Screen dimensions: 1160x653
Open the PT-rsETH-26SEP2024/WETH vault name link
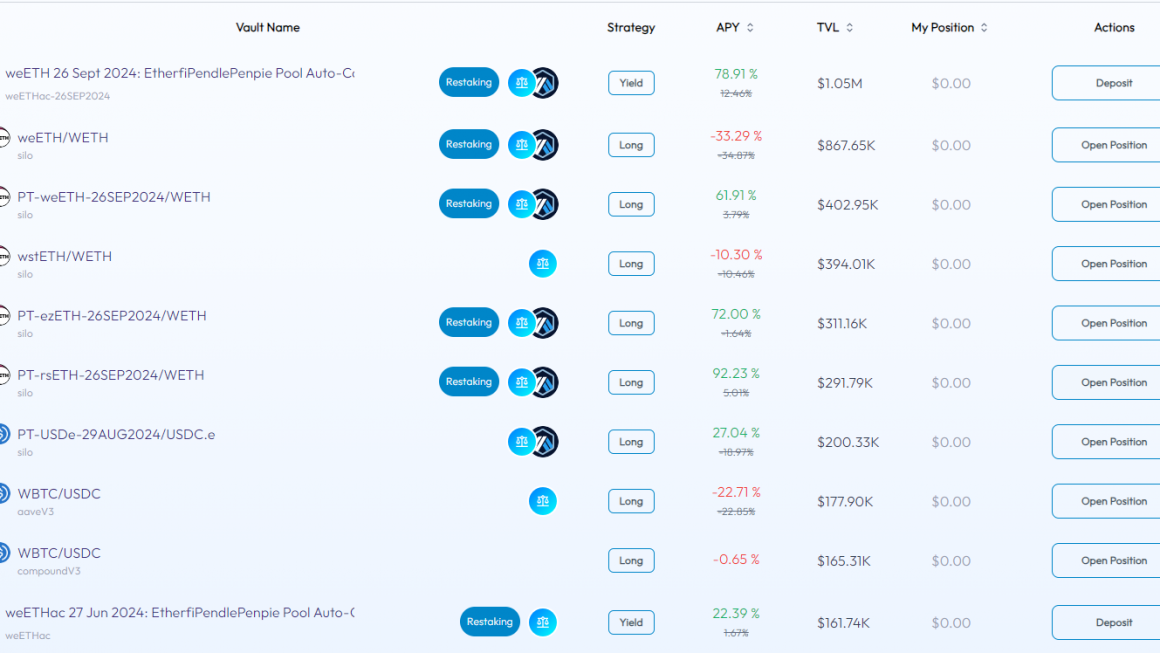[111, 375]
